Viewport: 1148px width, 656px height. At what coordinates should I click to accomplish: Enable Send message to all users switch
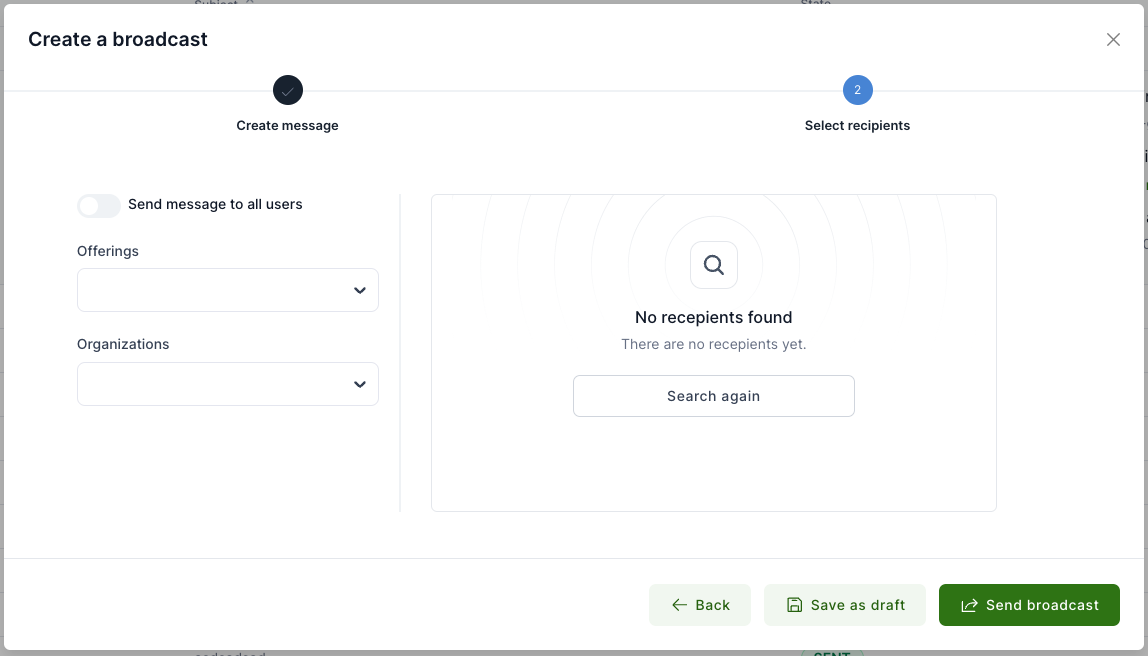pos(99,205)
